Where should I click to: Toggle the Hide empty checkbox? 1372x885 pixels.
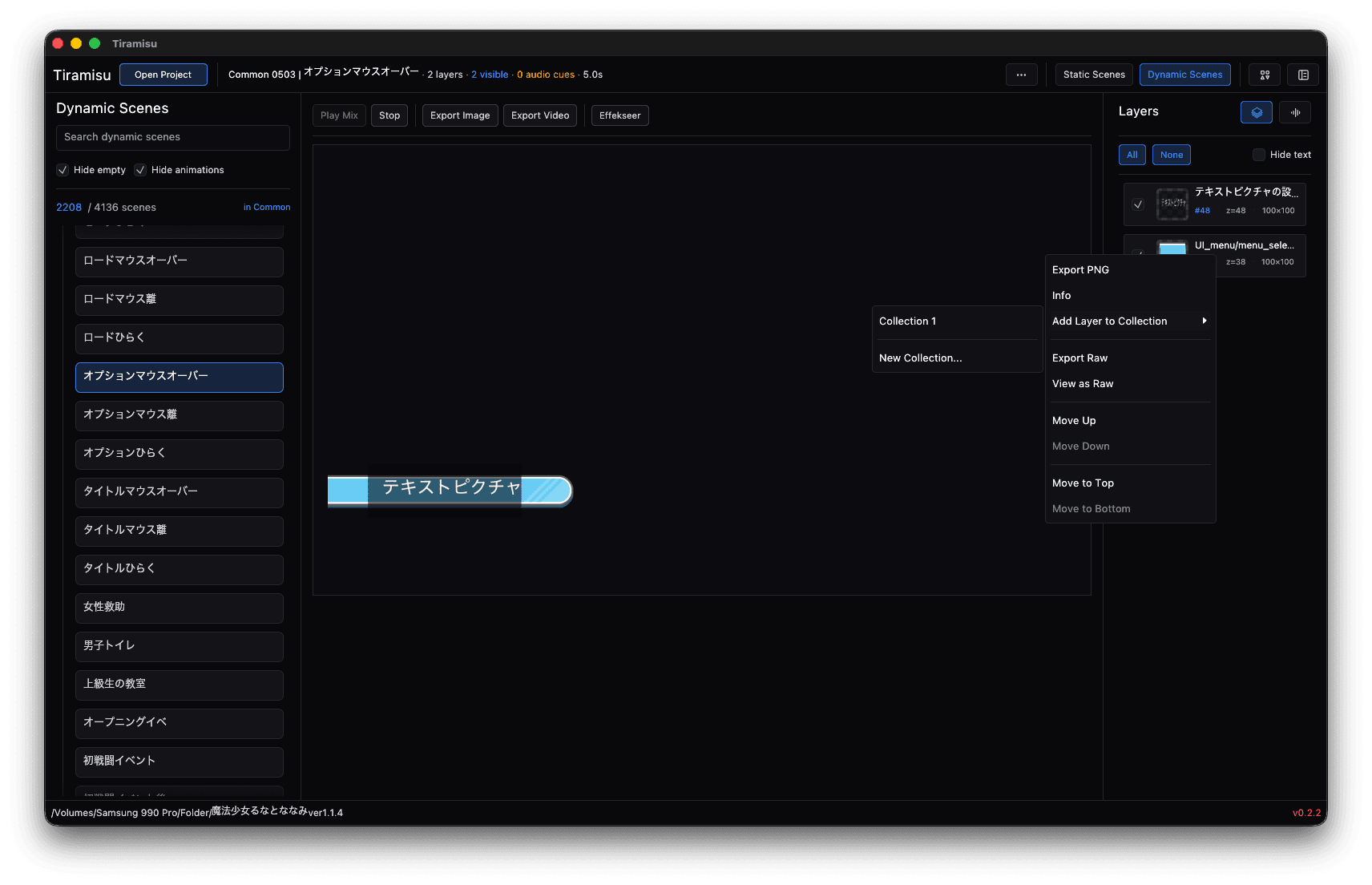63,170
